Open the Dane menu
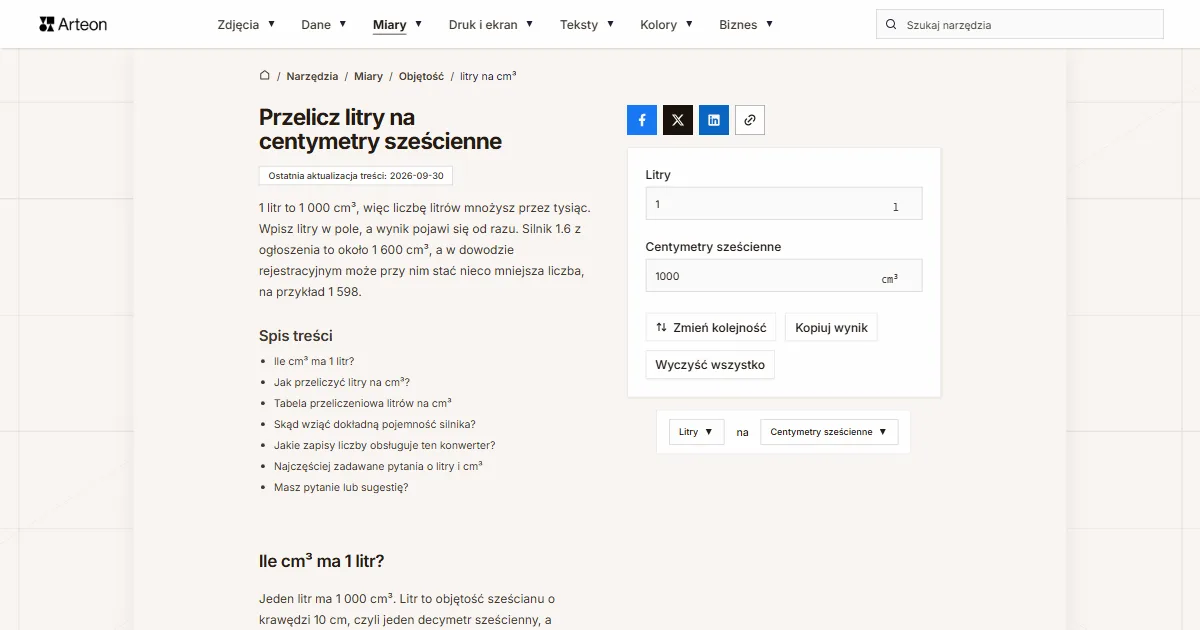 [x=324, y=25]
